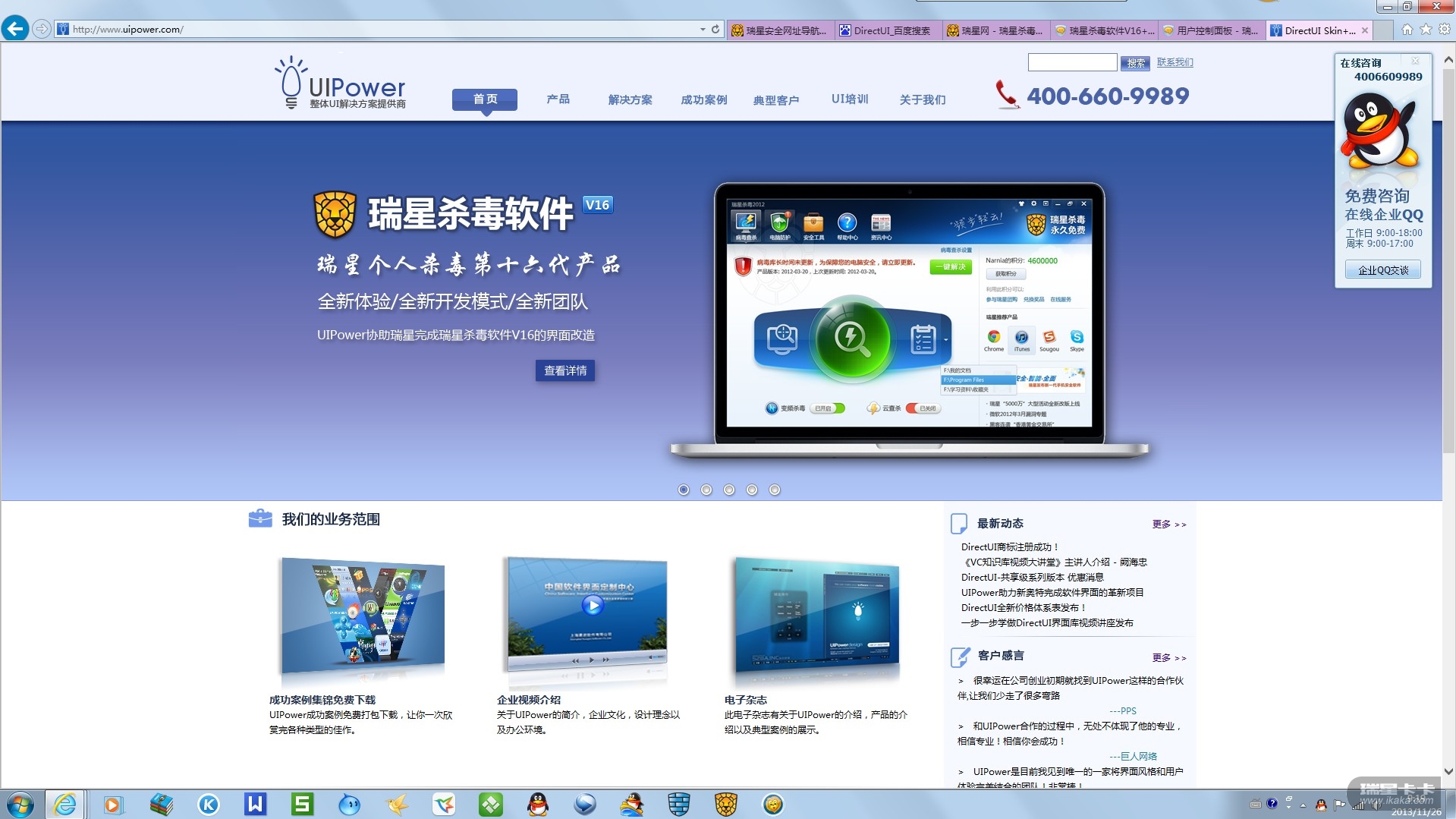1456x819 pixels.
Task: Expand the address bar dropdown arrow
Action: [x=703, y=30]
